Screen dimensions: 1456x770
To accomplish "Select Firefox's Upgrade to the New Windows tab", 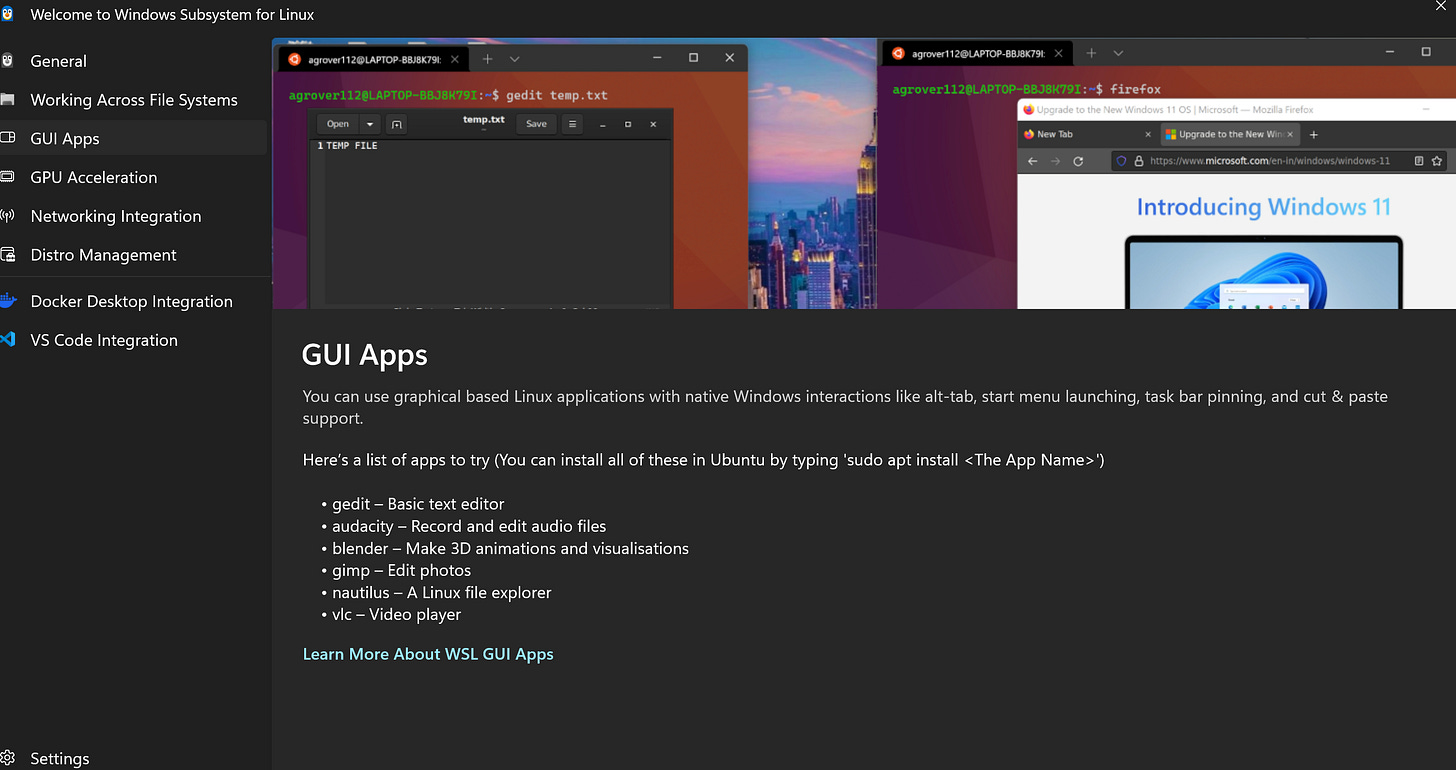I will [x=1228, y=134].
